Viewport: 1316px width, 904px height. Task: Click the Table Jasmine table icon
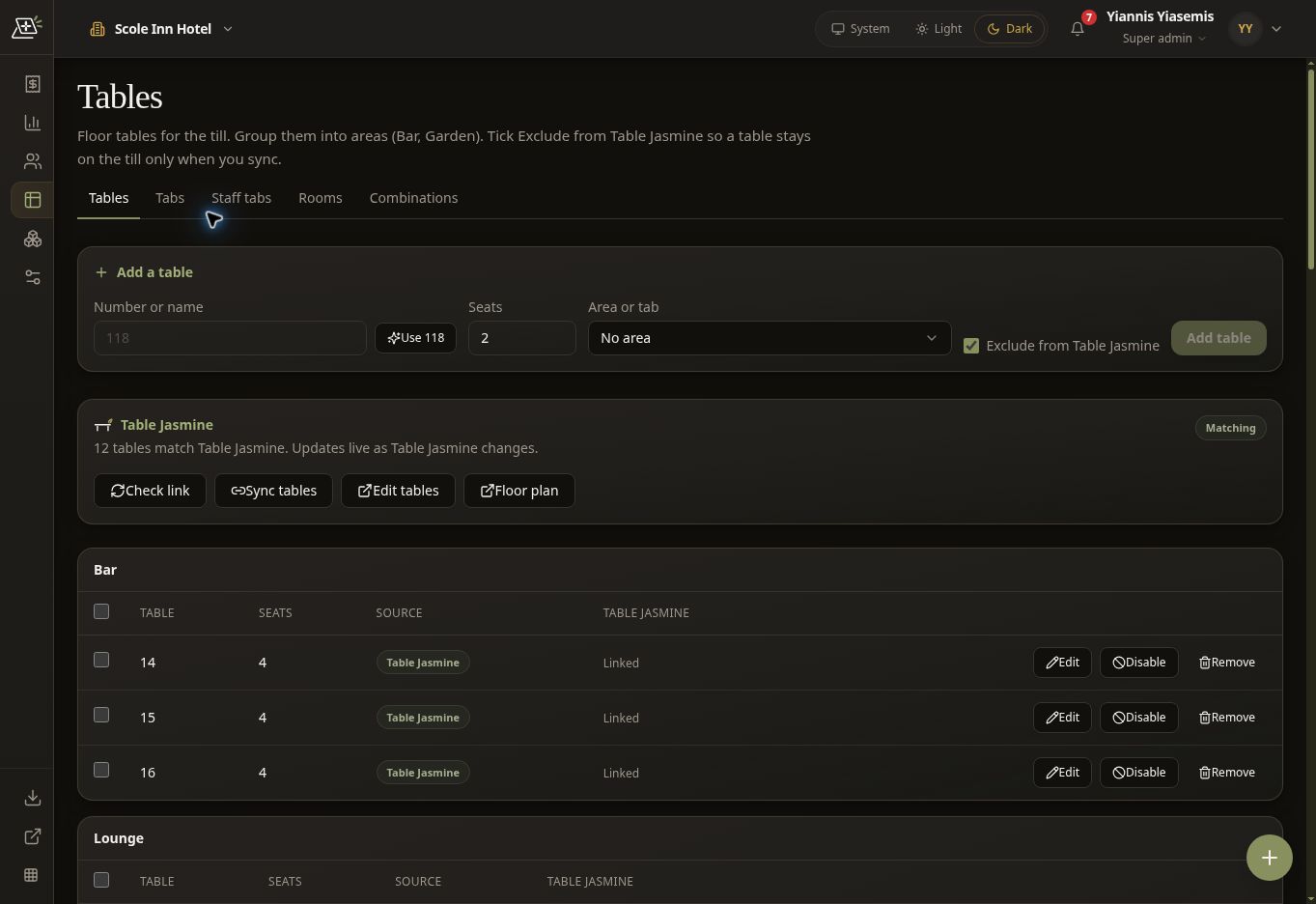pyautogui.click(x=103, y=425)
